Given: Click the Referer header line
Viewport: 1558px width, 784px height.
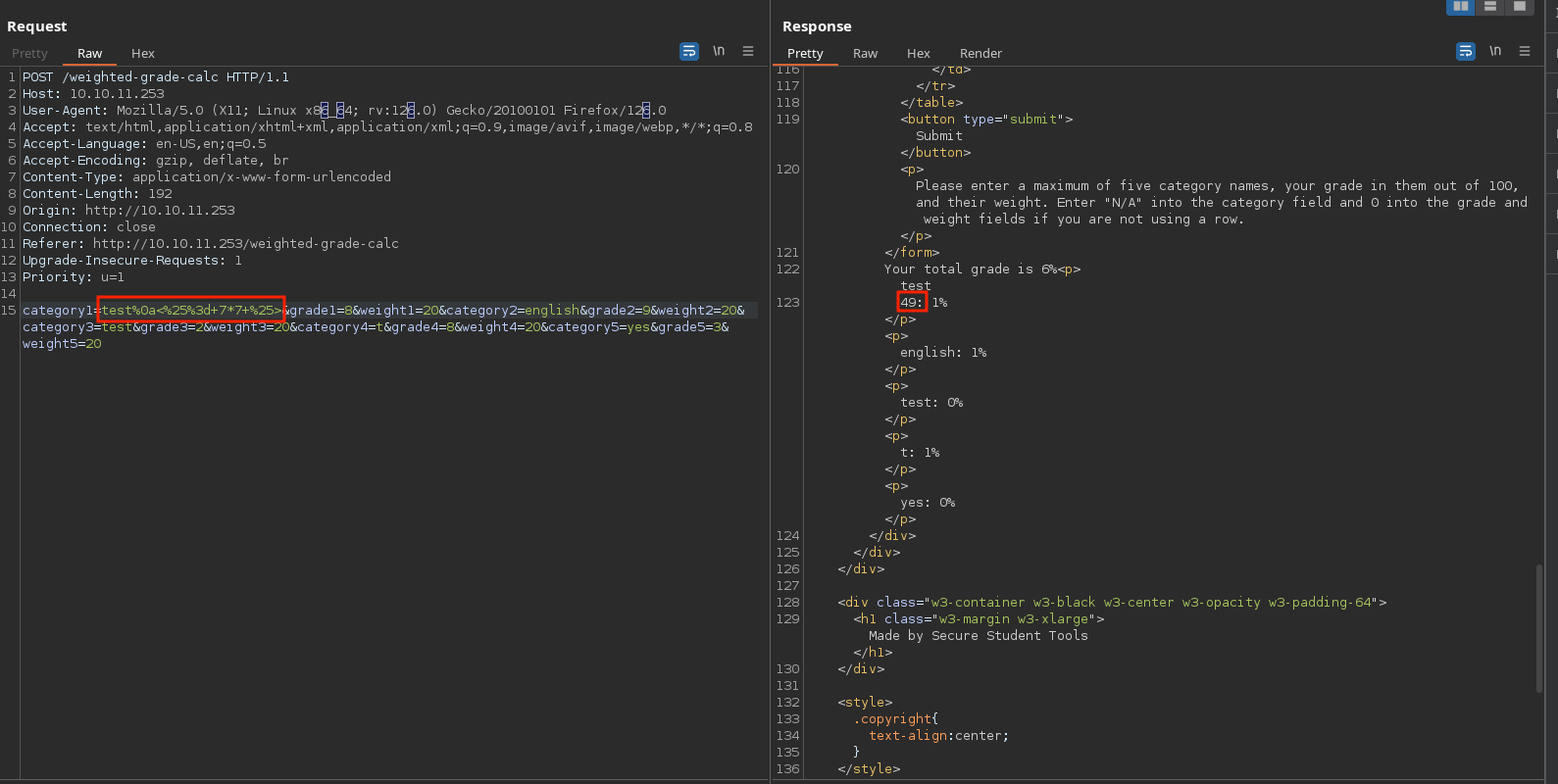Looking at the screenshot, I should [211, 243].
